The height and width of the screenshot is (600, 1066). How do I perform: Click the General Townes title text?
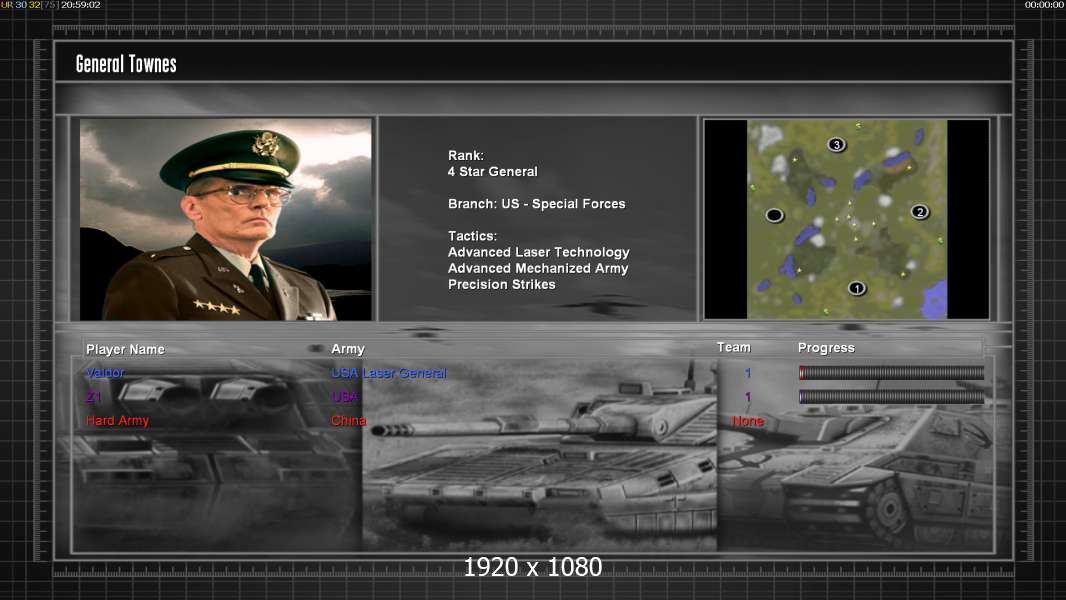coord(126,64)
